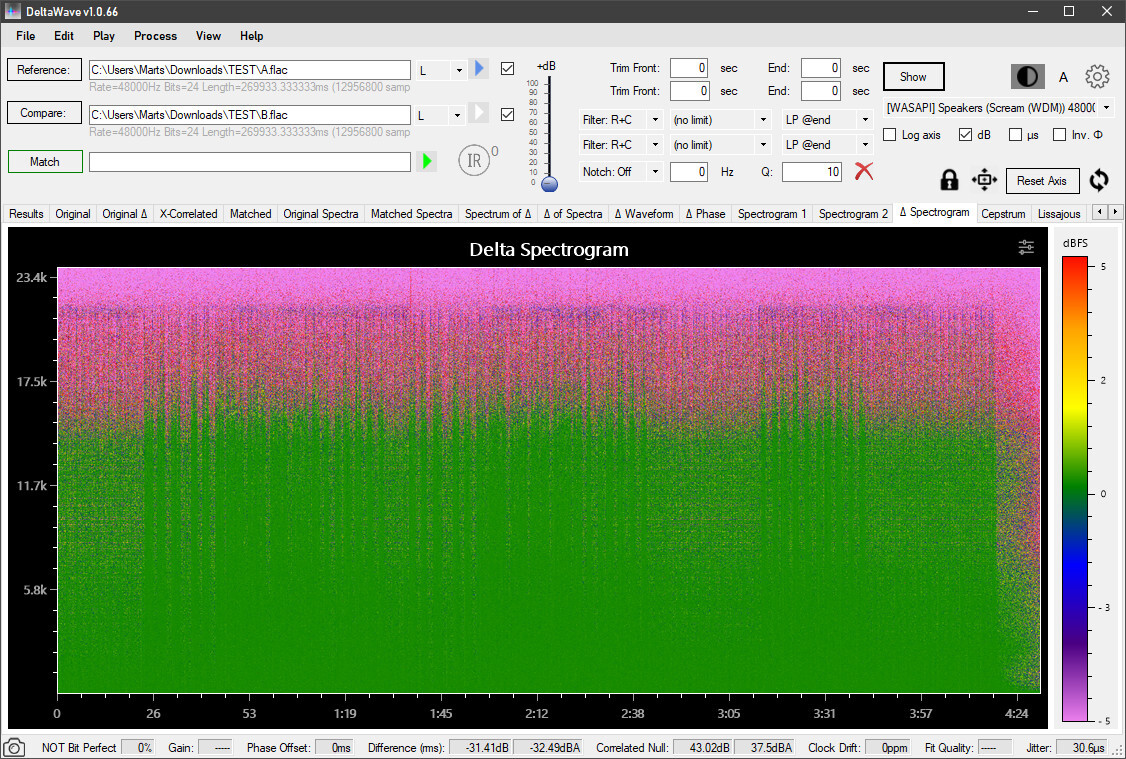
Task: Open the spectrogram chart settings sliders icon
Action: (x=1026, y=248)
